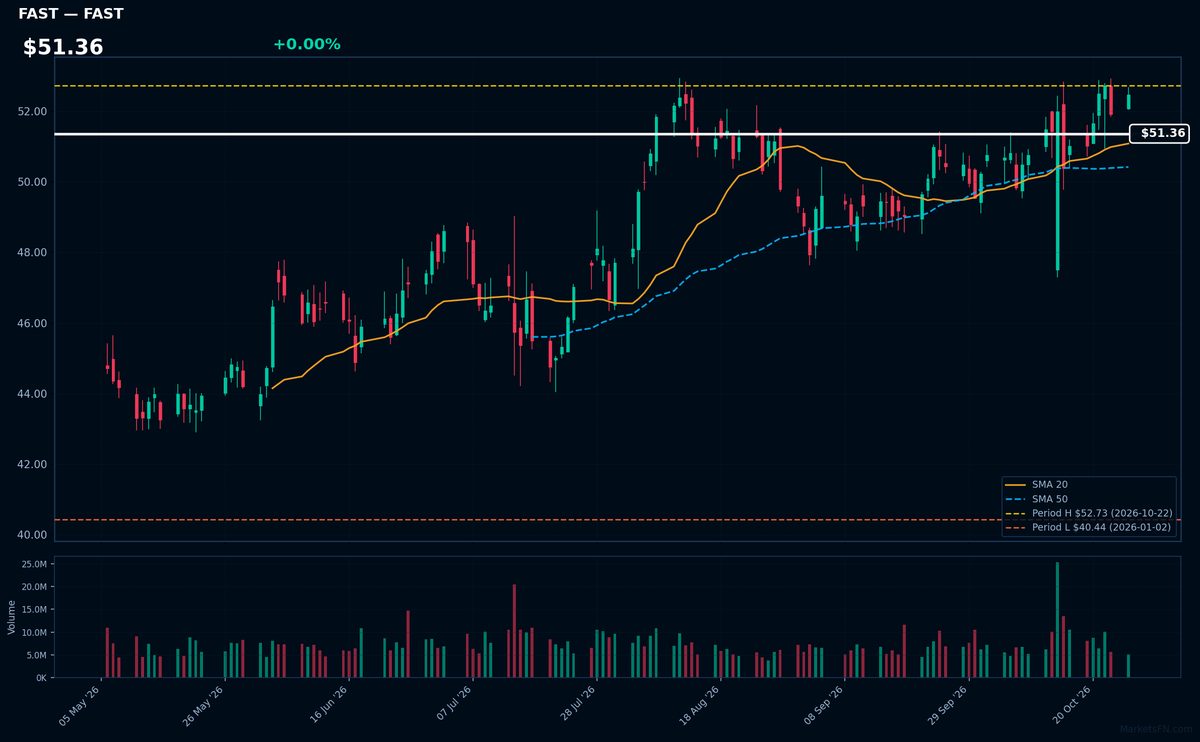Click the 50.00 price axis label

31,182
